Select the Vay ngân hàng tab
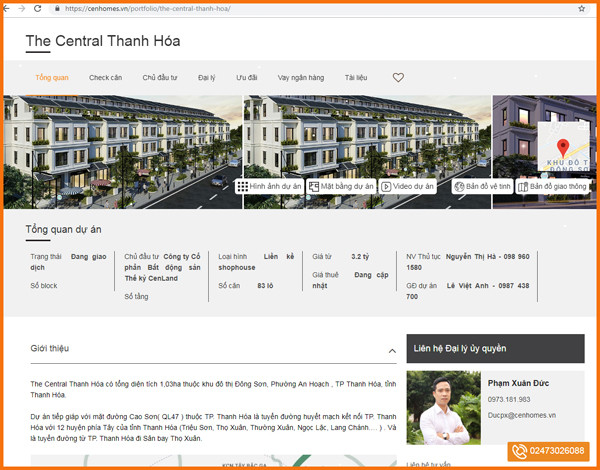Image resolution: width=600 pixels, height=470 pixels. coord(300,77)
